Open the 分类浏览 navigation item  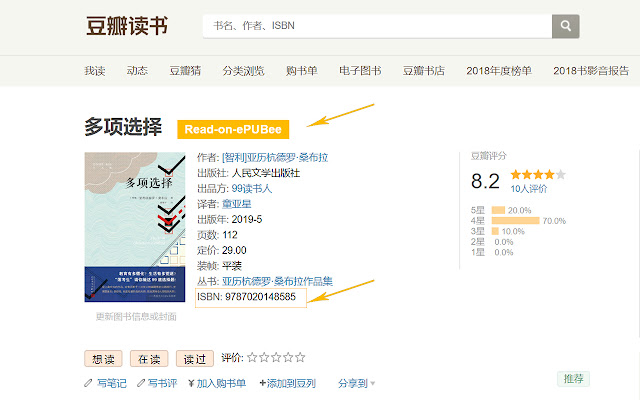[243, 71]
